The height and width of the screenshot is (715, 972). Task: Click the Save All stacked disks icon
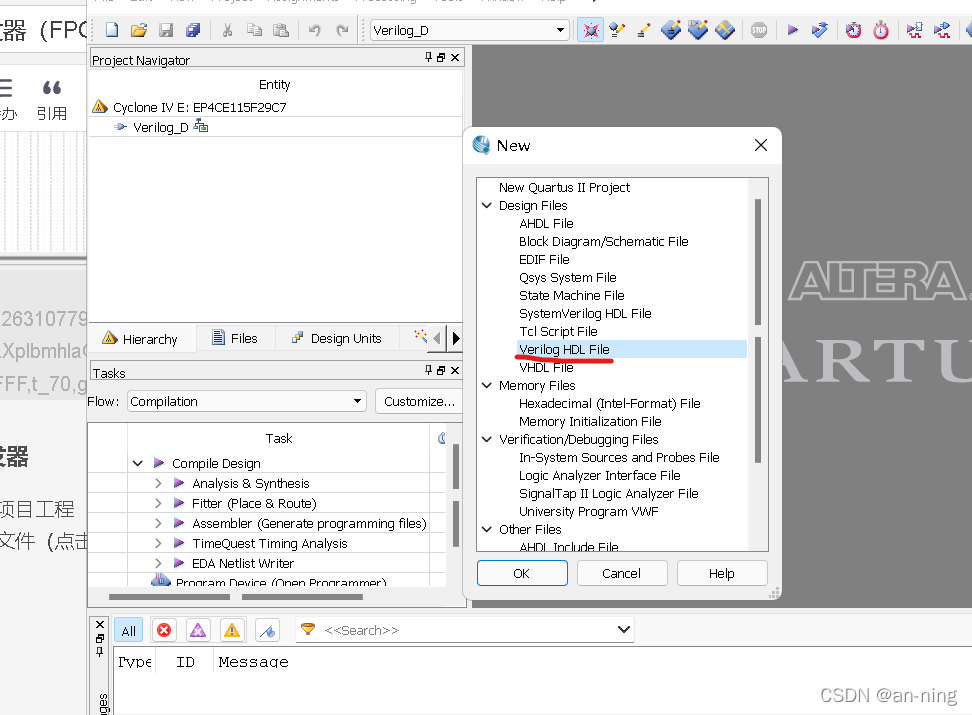[x=193, y=30]
